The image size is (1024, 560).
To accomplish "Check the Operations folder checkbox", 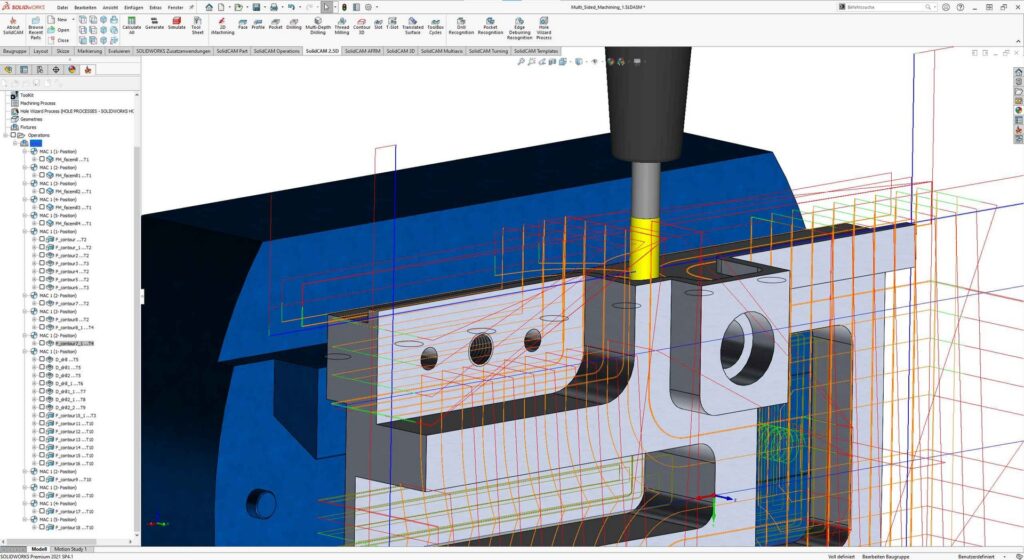I will (x=11, y=135).
